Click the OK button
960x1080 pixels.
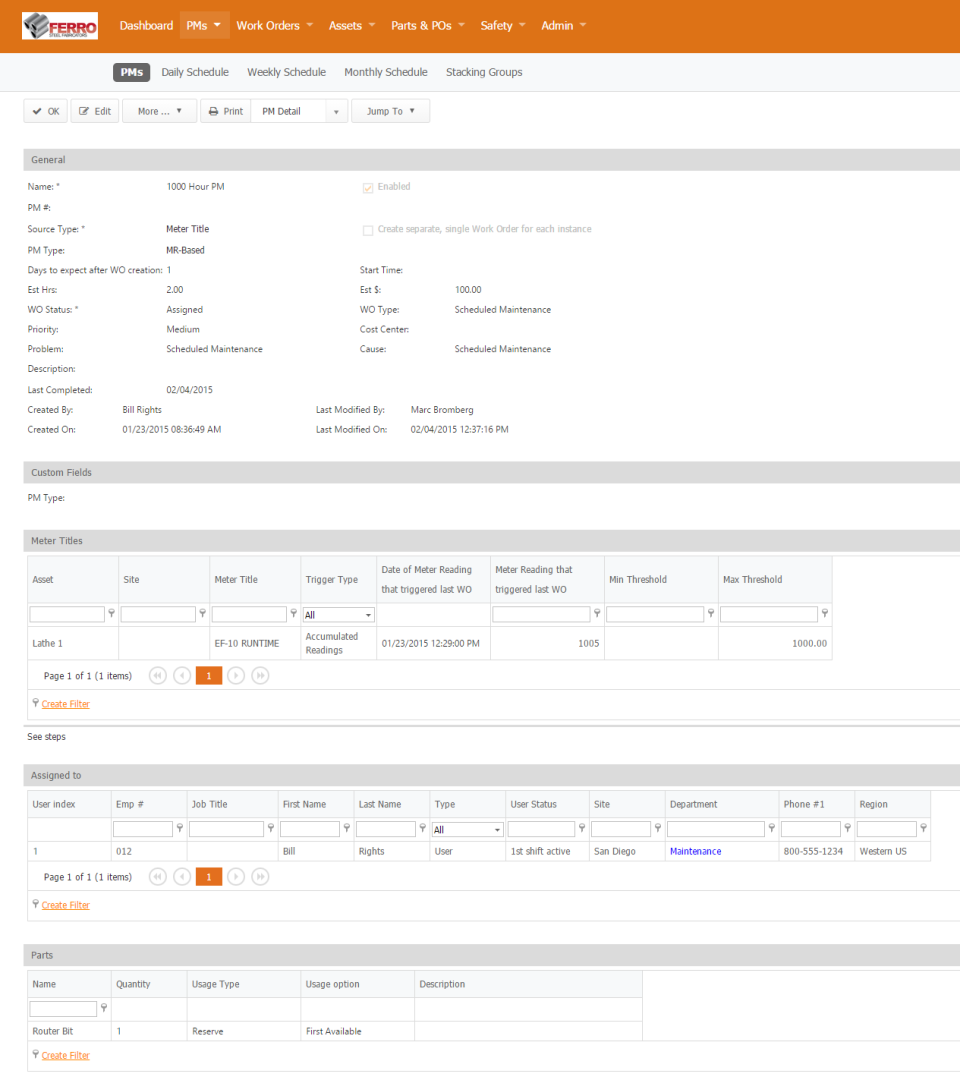pyautogui.click(x=45, y=111)
